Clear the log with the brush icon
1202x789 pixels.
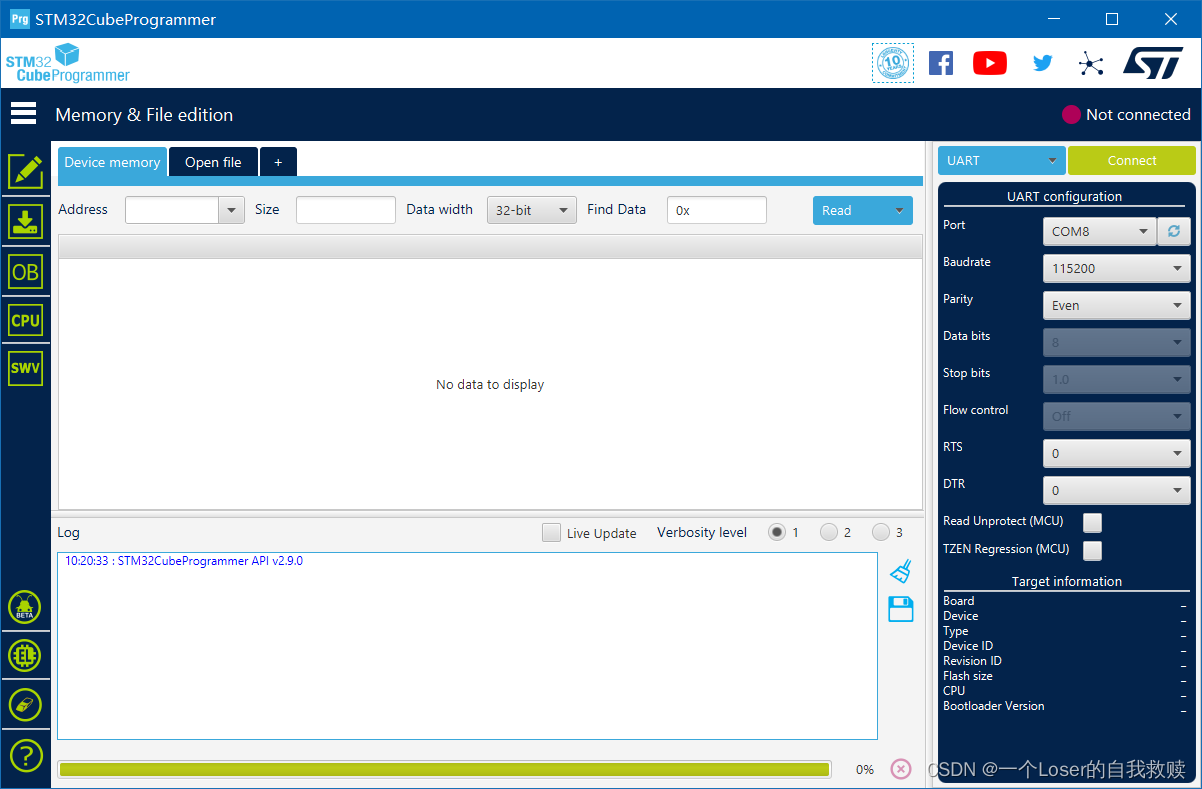901,571
